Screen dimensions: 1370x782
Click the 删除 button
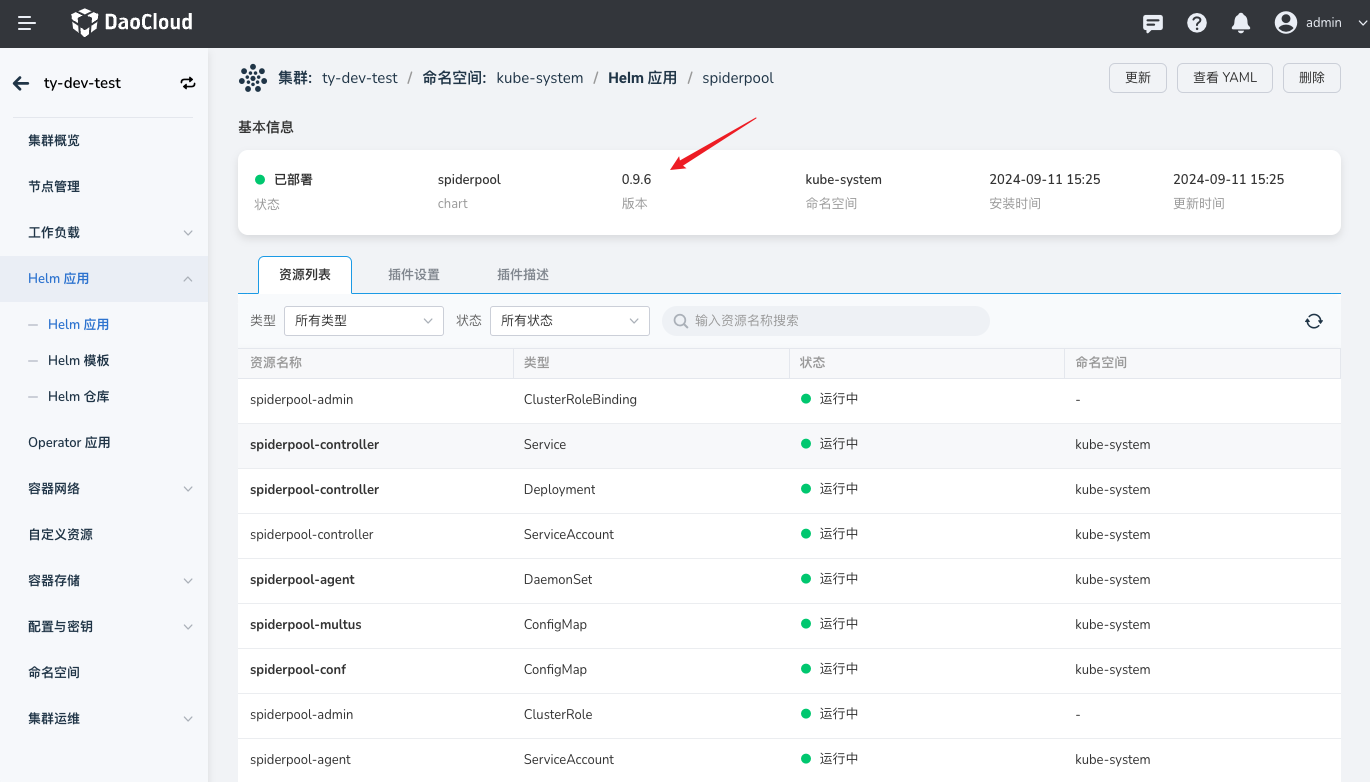coord(1311,78)
